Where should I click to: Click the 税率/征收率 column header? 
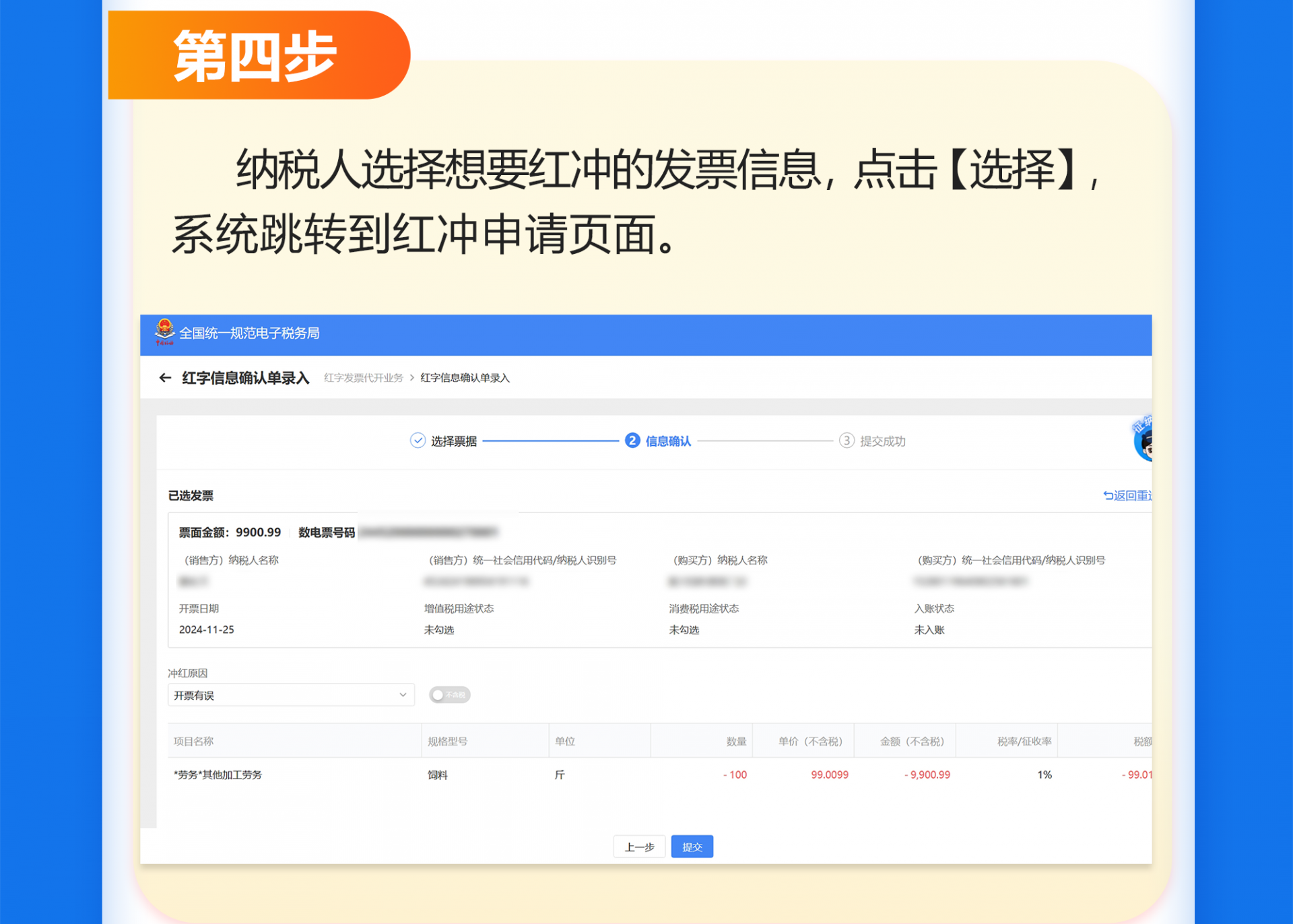[x=1024, y=741]
